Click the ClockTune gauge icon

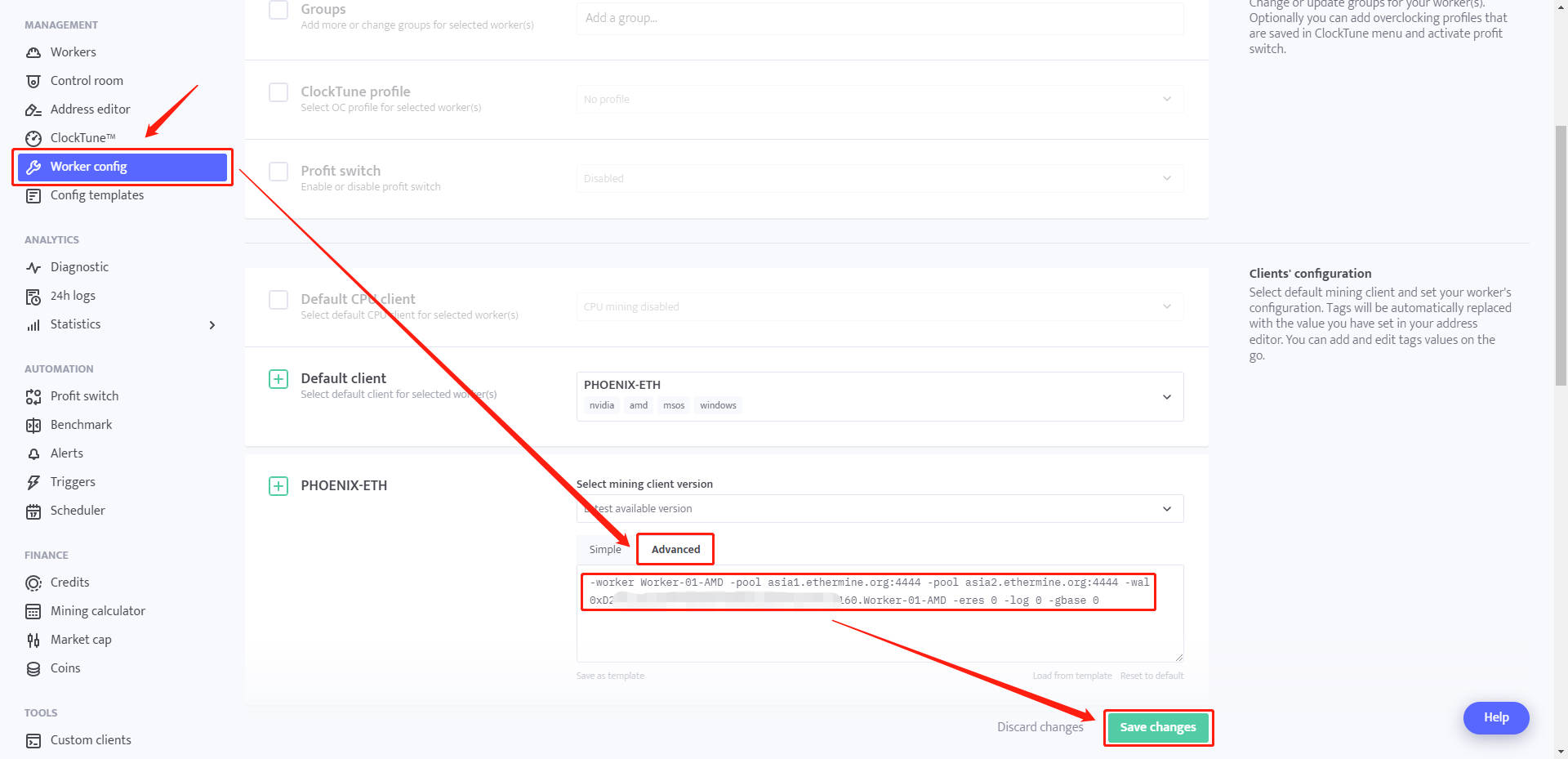[x=33, y=138]
